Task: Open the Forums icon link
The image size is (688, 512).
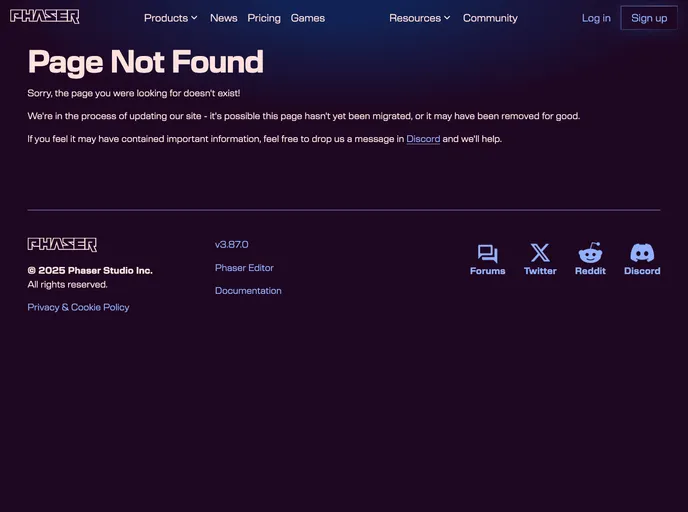Action: [x=487, y=260]
